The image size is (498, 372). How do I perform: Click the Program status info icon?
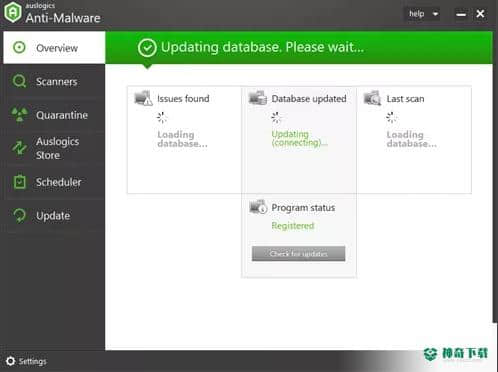pos(258,207)
